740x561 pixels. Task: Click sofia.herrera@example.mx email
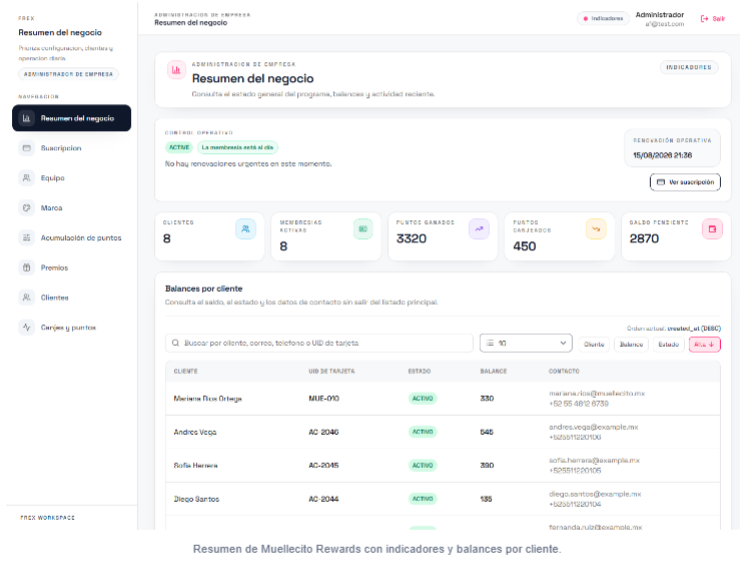(594, 461)
